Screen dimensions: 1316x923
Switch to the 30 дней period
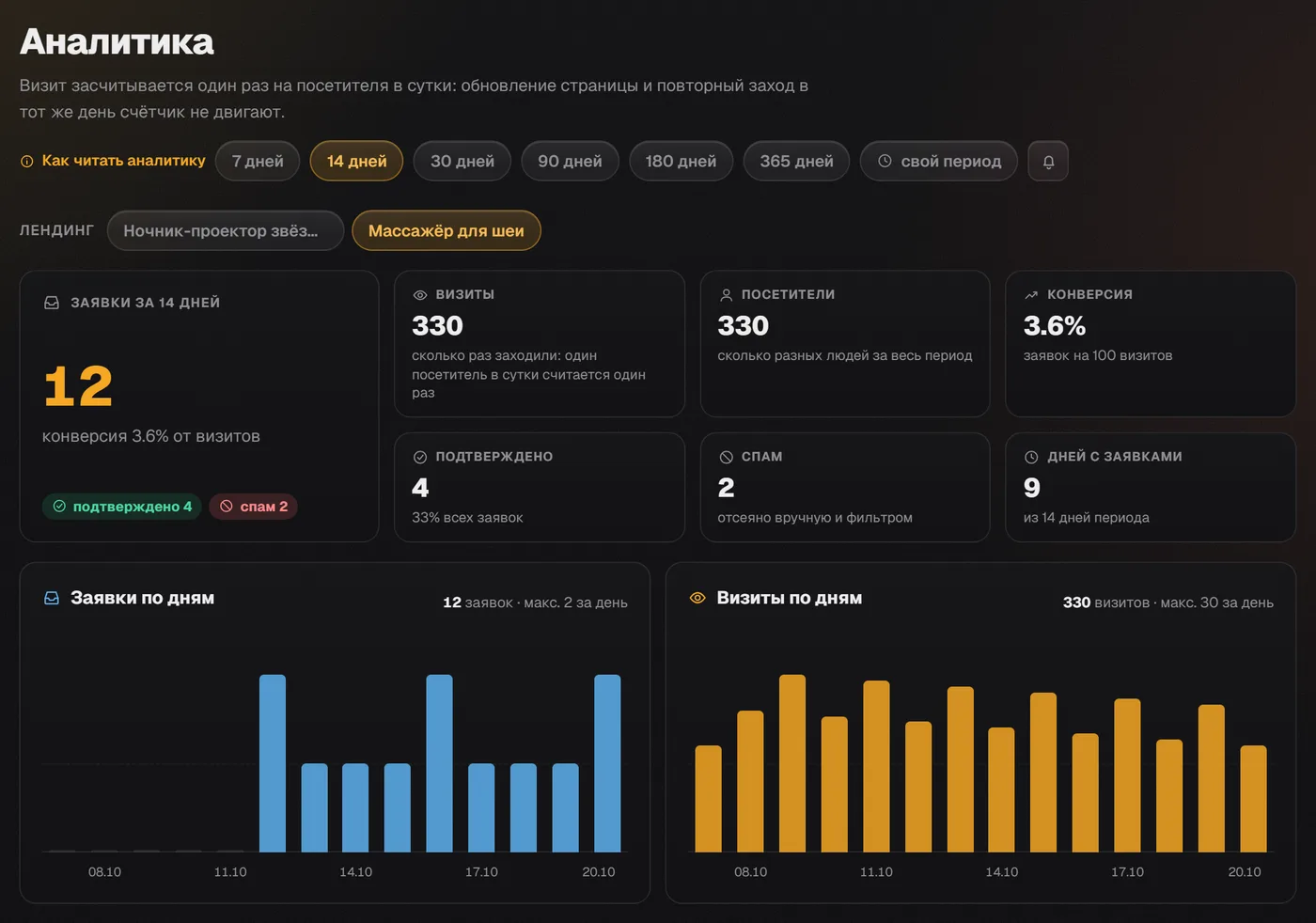462,162
